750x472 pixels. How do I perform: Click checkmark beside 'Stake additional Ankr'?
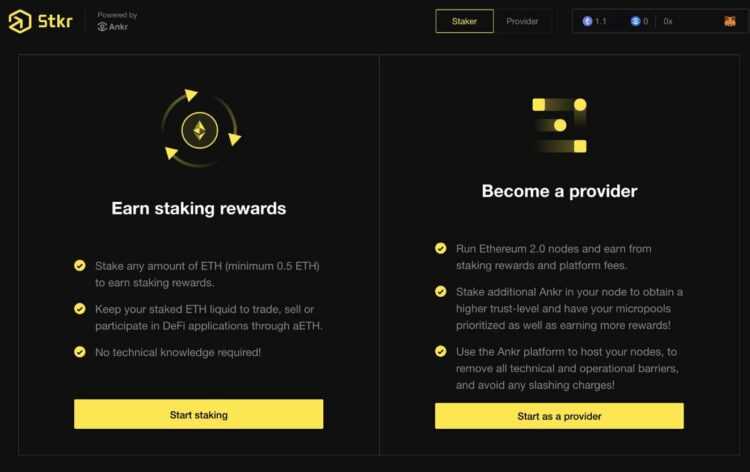point(440,291)
